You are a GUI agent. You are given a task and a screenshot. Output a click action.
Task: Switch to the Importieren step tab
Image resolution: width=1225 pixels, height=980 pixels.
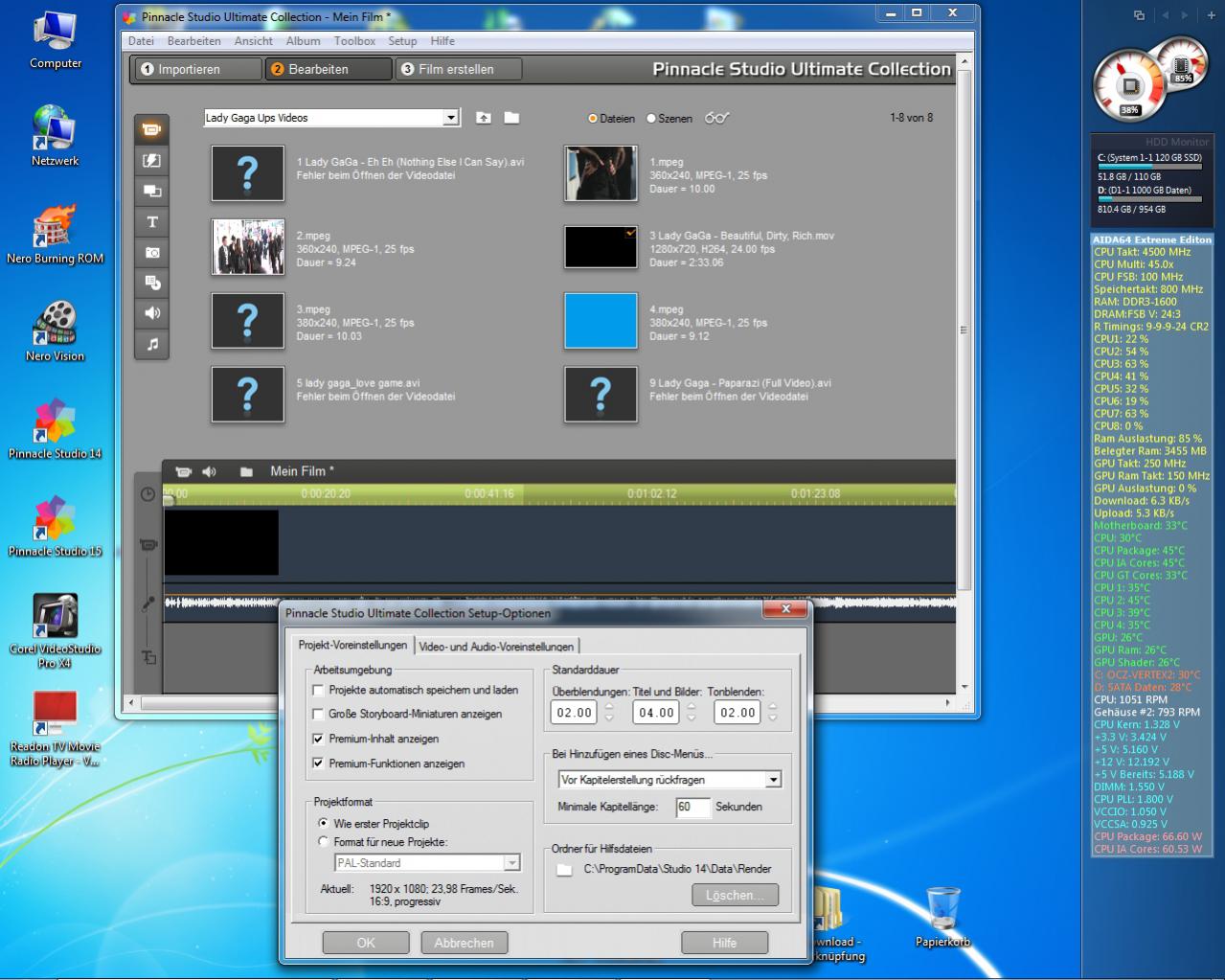coord(196,69)
